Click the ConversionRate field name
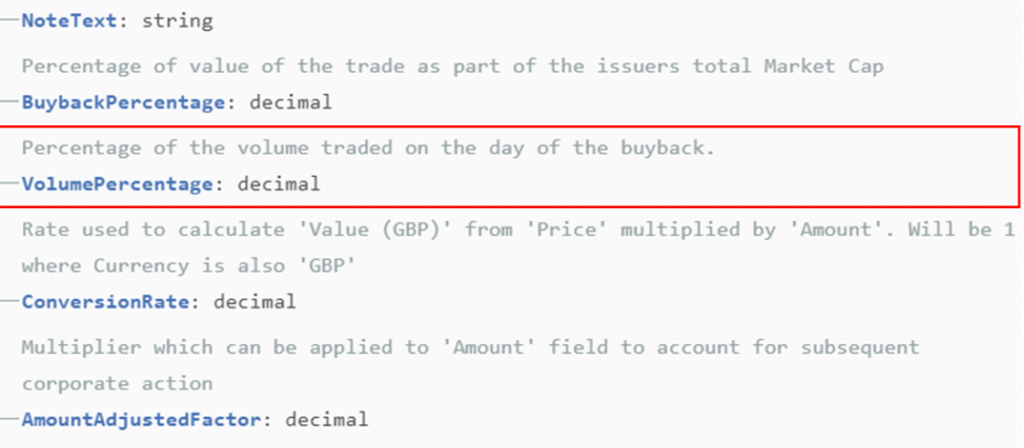 click(106, 301)
